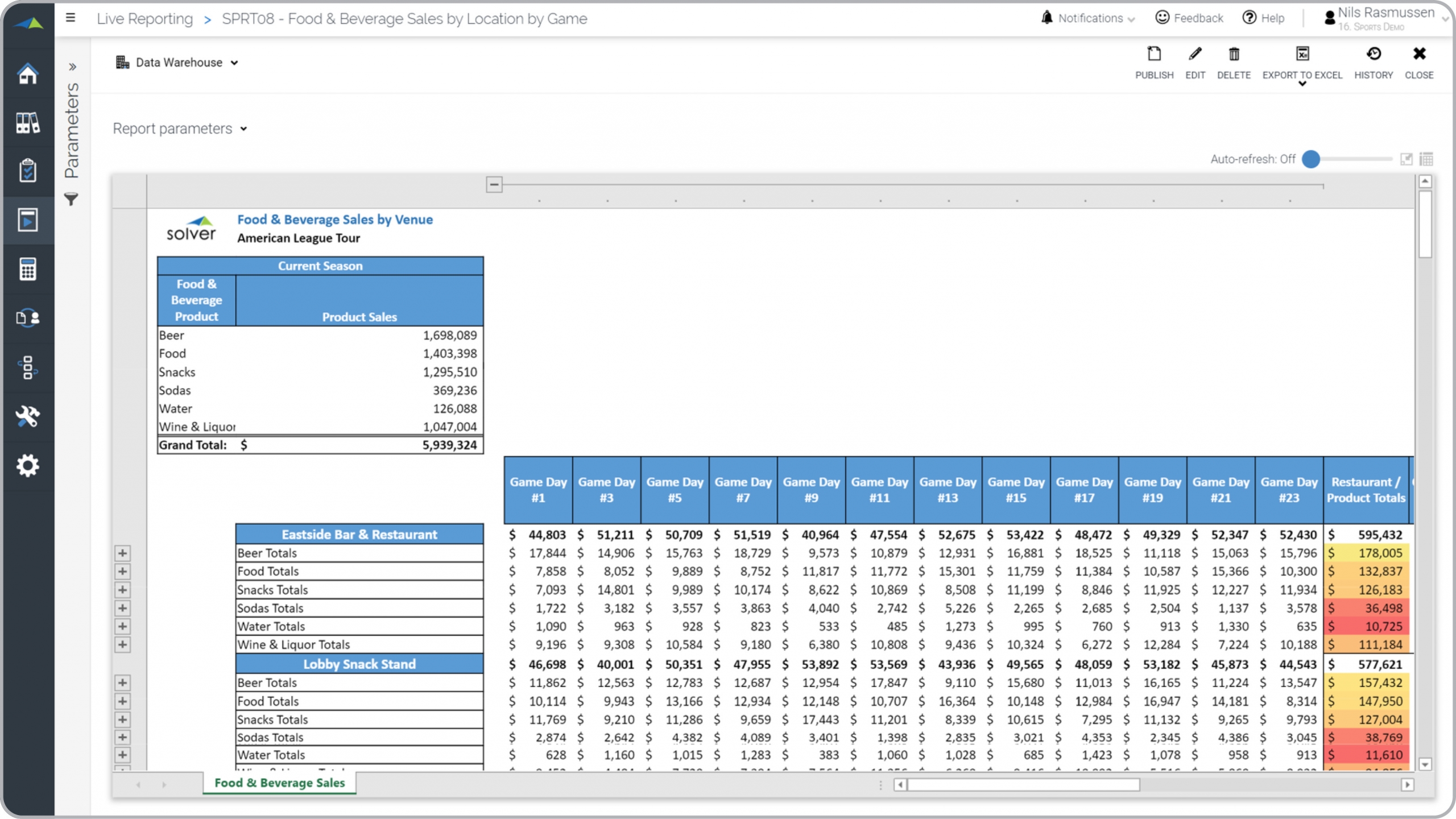Click the Filter icon in sidebar
Viewport: 1456px width, 819px height.
point(71,199)
